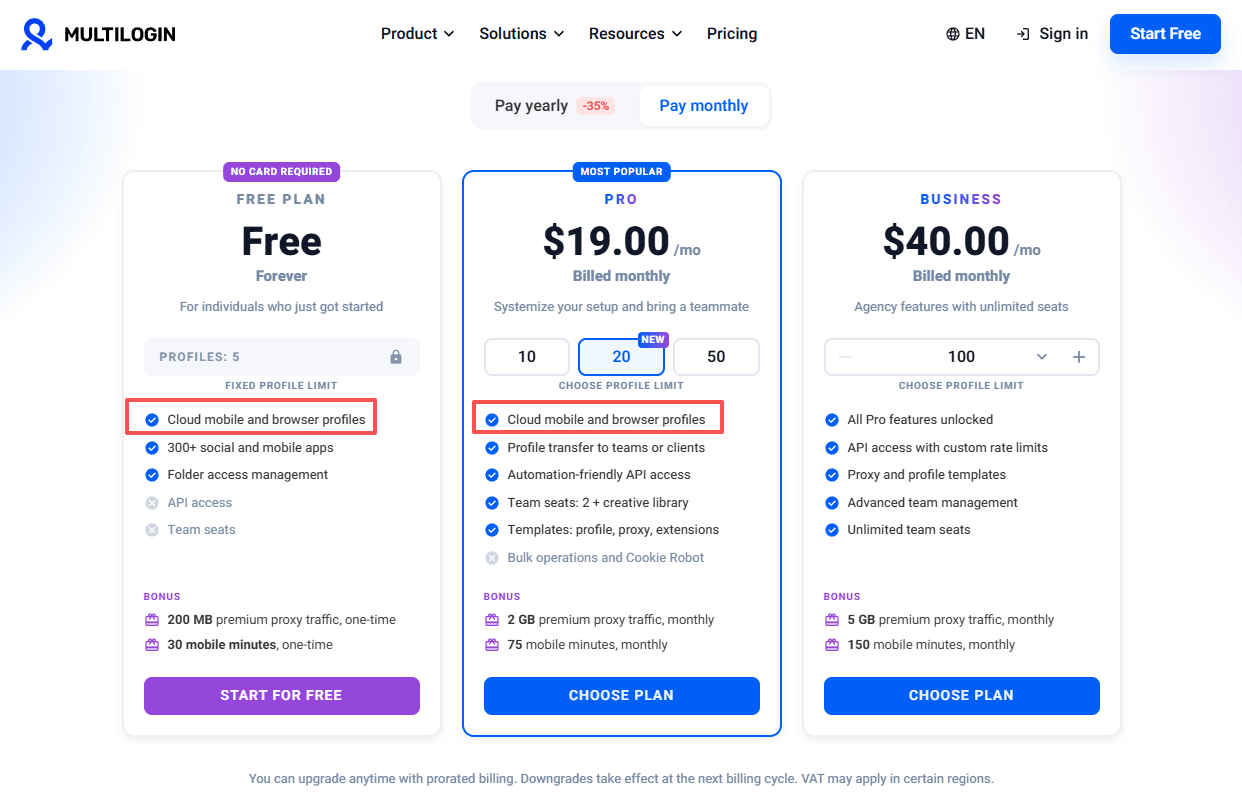Click the gift icon next to 200 MB proxy traffic
1242x800 pixels.
[x=152, y=620]
